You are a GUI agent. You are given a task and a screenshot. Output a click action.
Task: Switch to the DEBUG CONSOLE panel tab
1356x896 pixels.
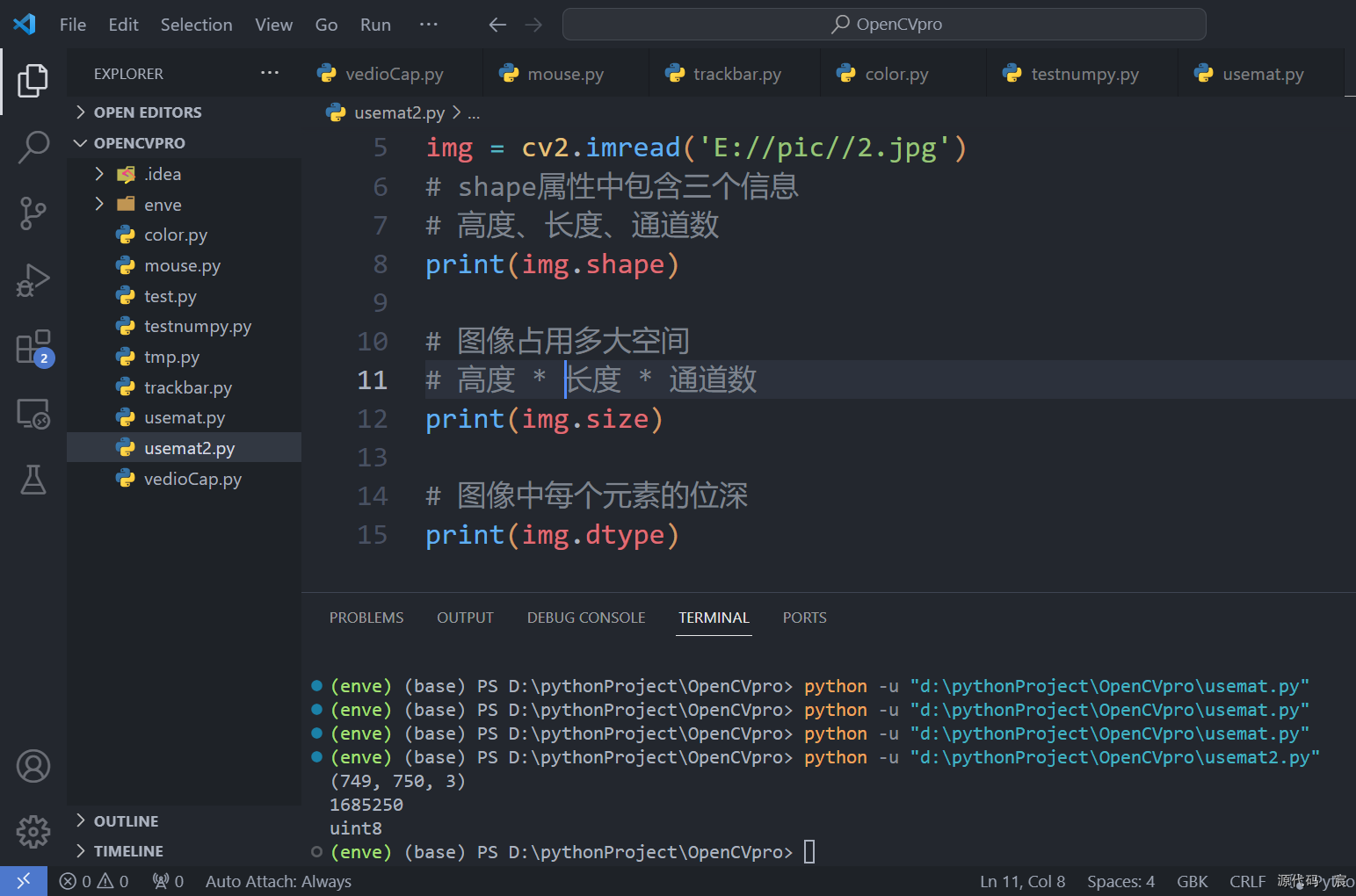click(x=586, y=618)
